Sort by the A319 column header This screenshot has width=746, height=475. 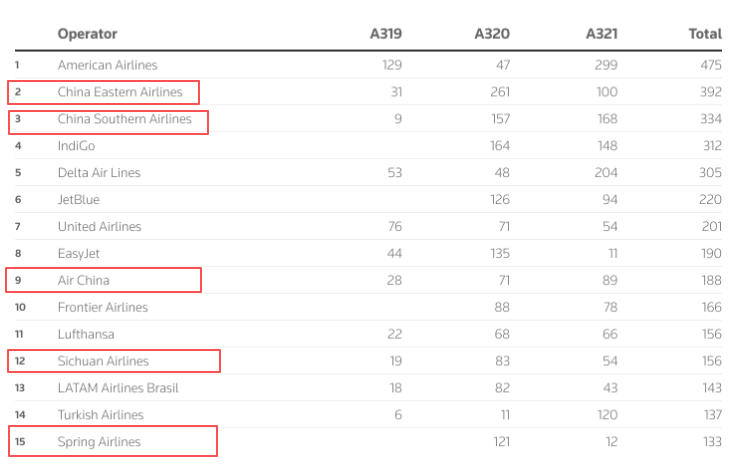tap(386, 34)
